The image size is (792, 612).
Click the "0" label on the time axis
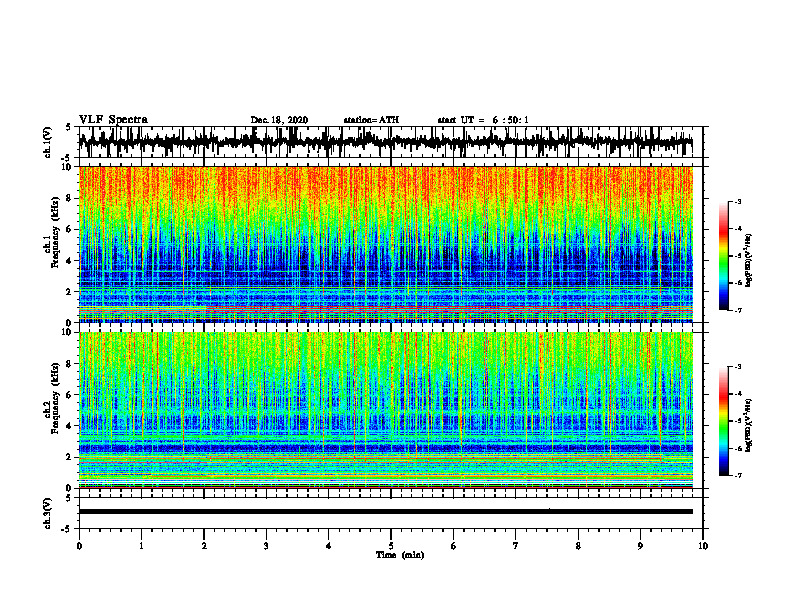[x=79, y=546]
